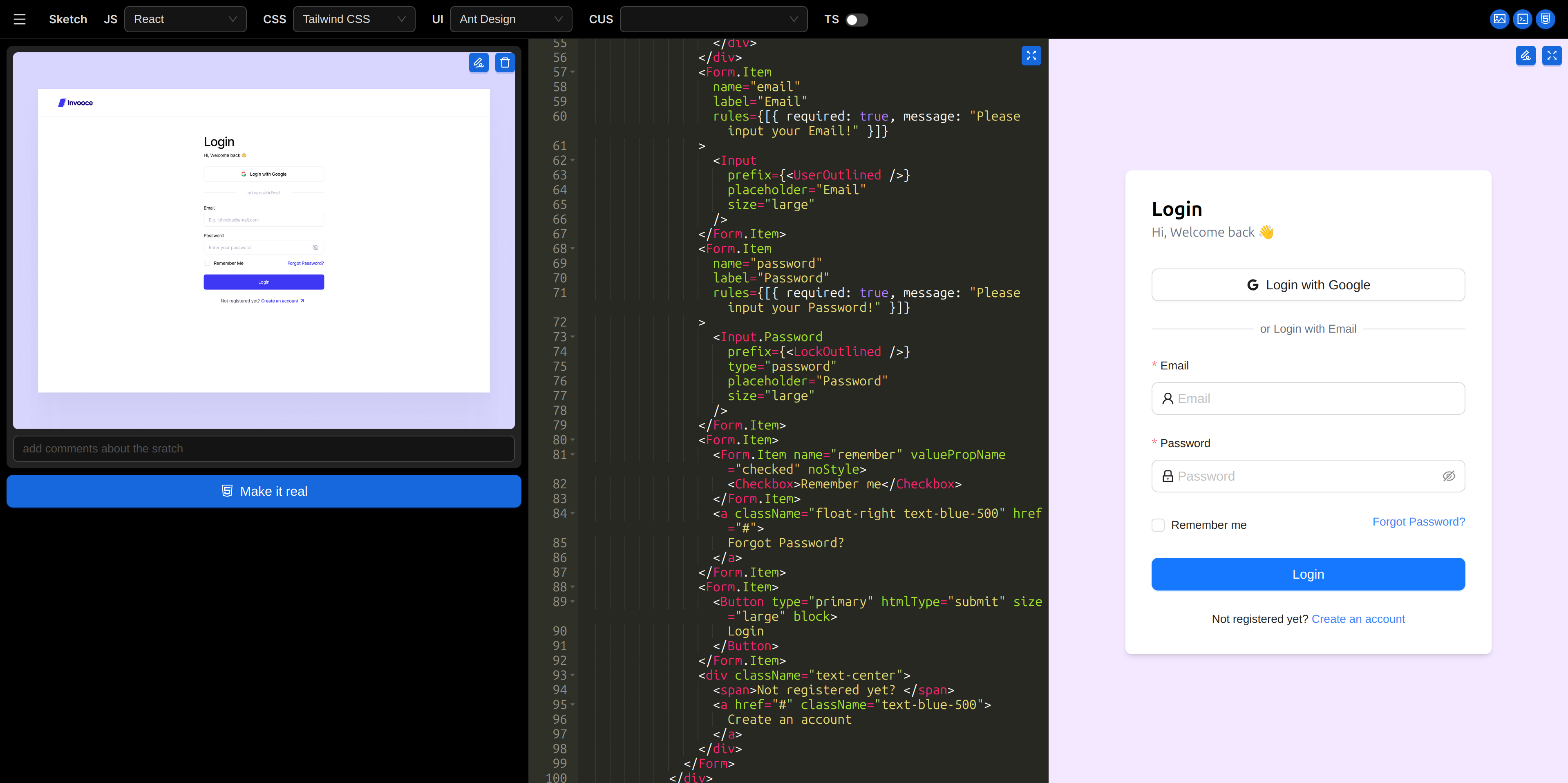Click the Make it real button
1568x783 pixels.
pyautogui.click(x=264, y=491)
